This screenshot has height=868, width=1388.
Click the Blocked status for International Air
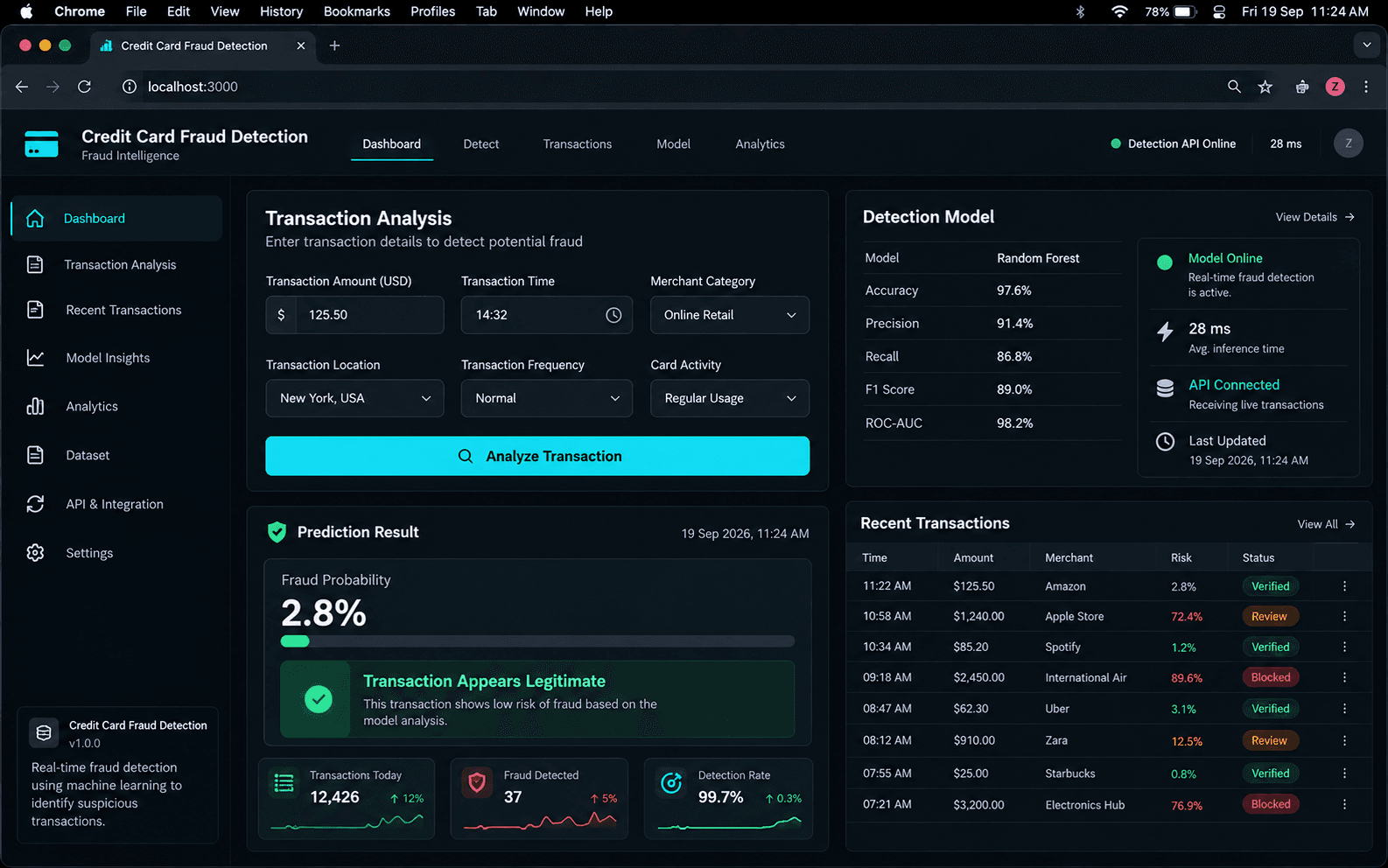pos(1271,678)
